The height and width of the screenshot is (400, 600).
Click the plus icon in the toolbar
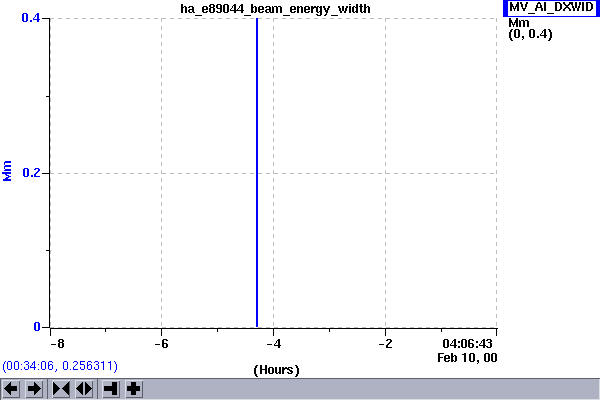pyautogui.click(x=133, y=388)
